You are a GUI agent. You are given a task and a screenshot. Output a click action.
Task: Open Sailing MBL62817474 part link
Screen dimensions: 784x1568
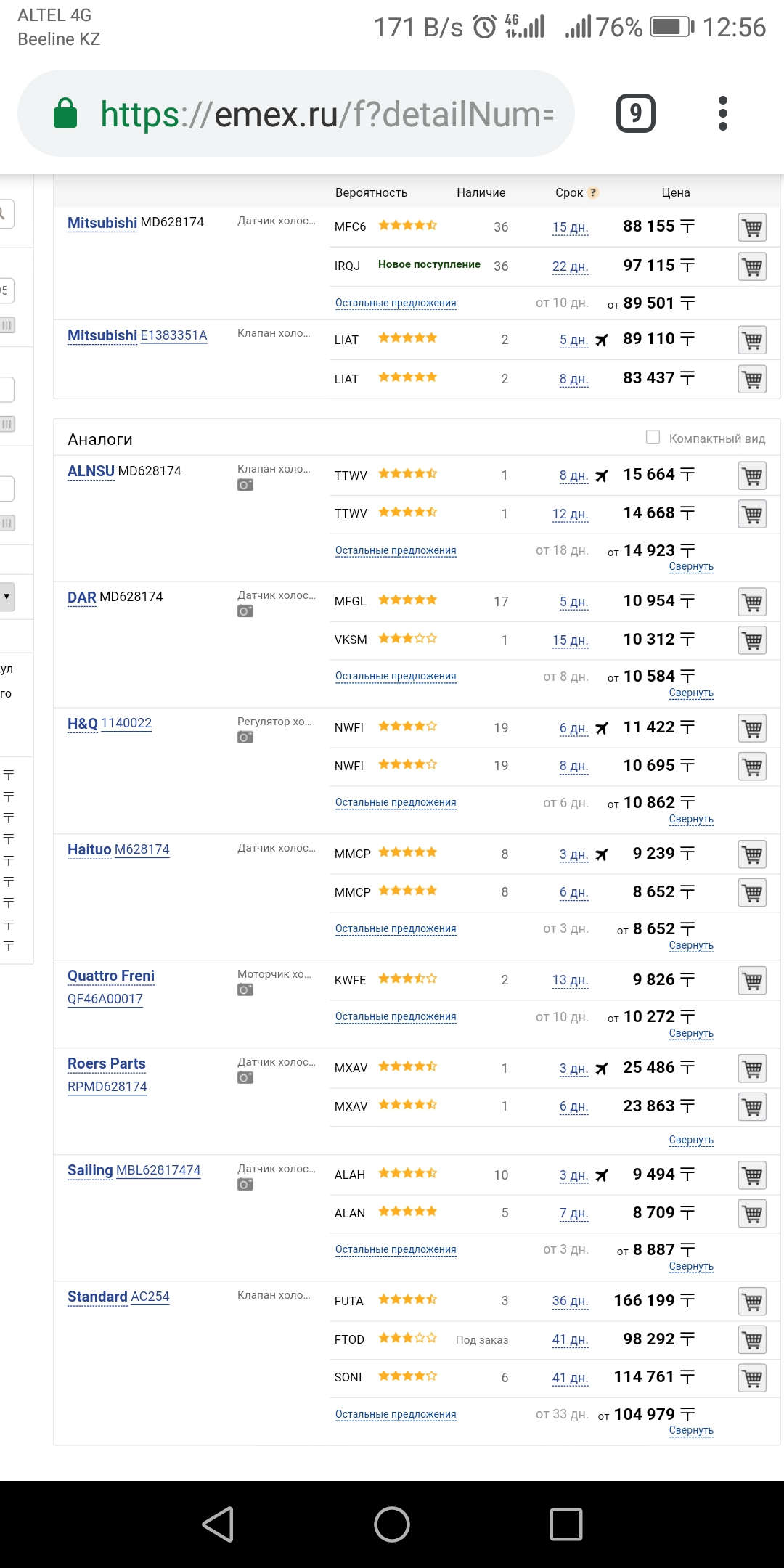(x=158, y=1170)
